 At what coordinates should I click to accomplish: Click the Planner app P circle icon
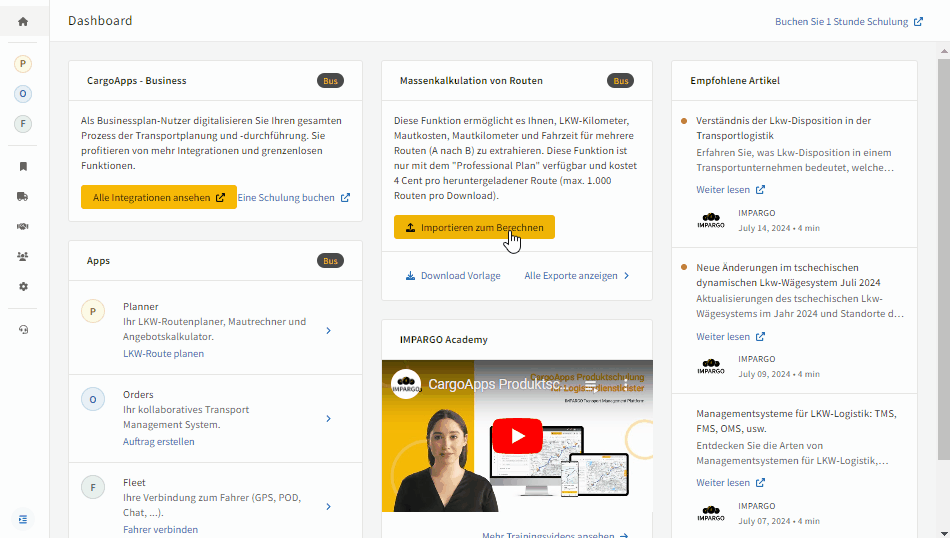click(93, 311)
